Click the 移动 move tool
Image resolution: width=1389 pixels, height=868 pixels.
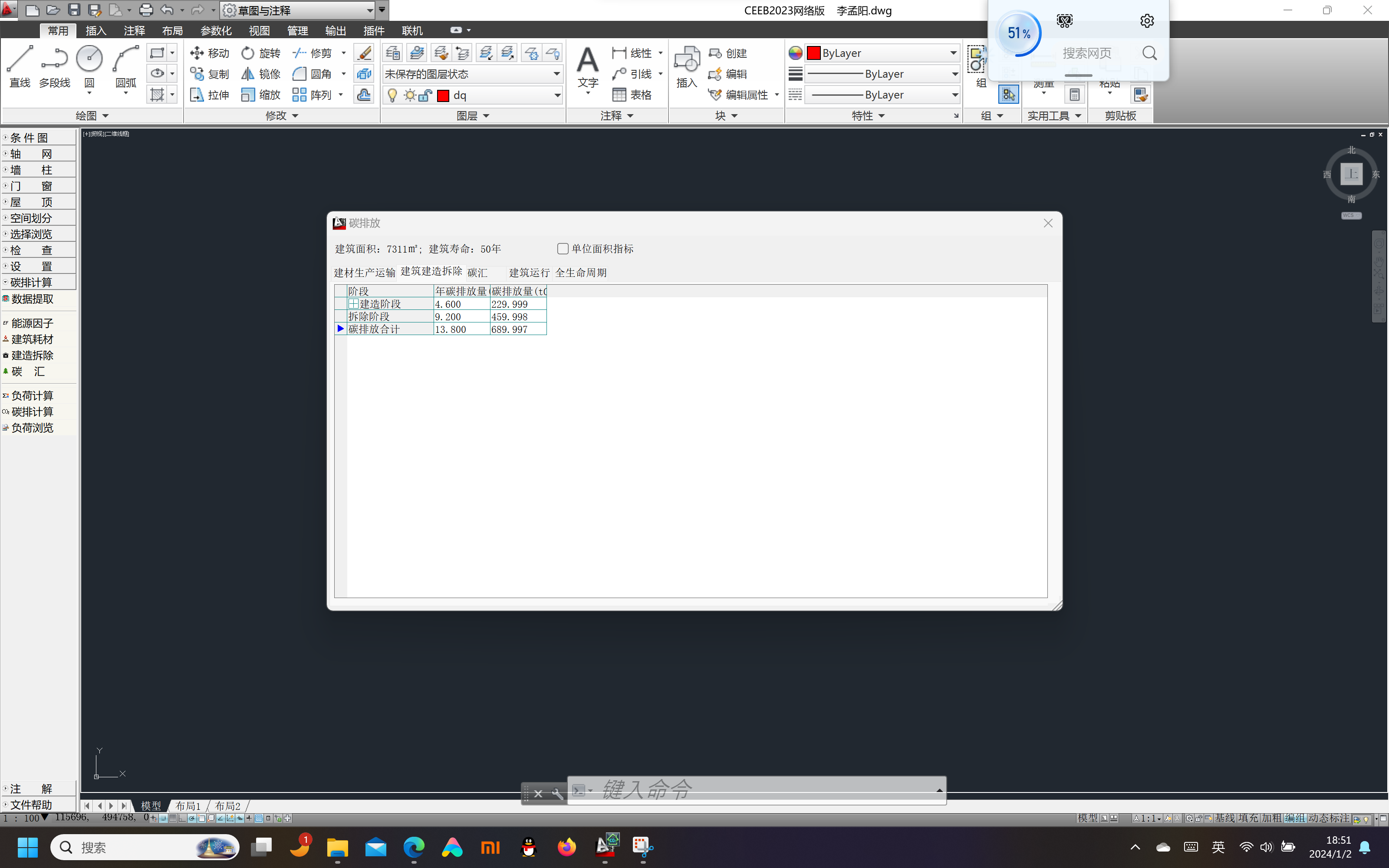pos(210,53)
